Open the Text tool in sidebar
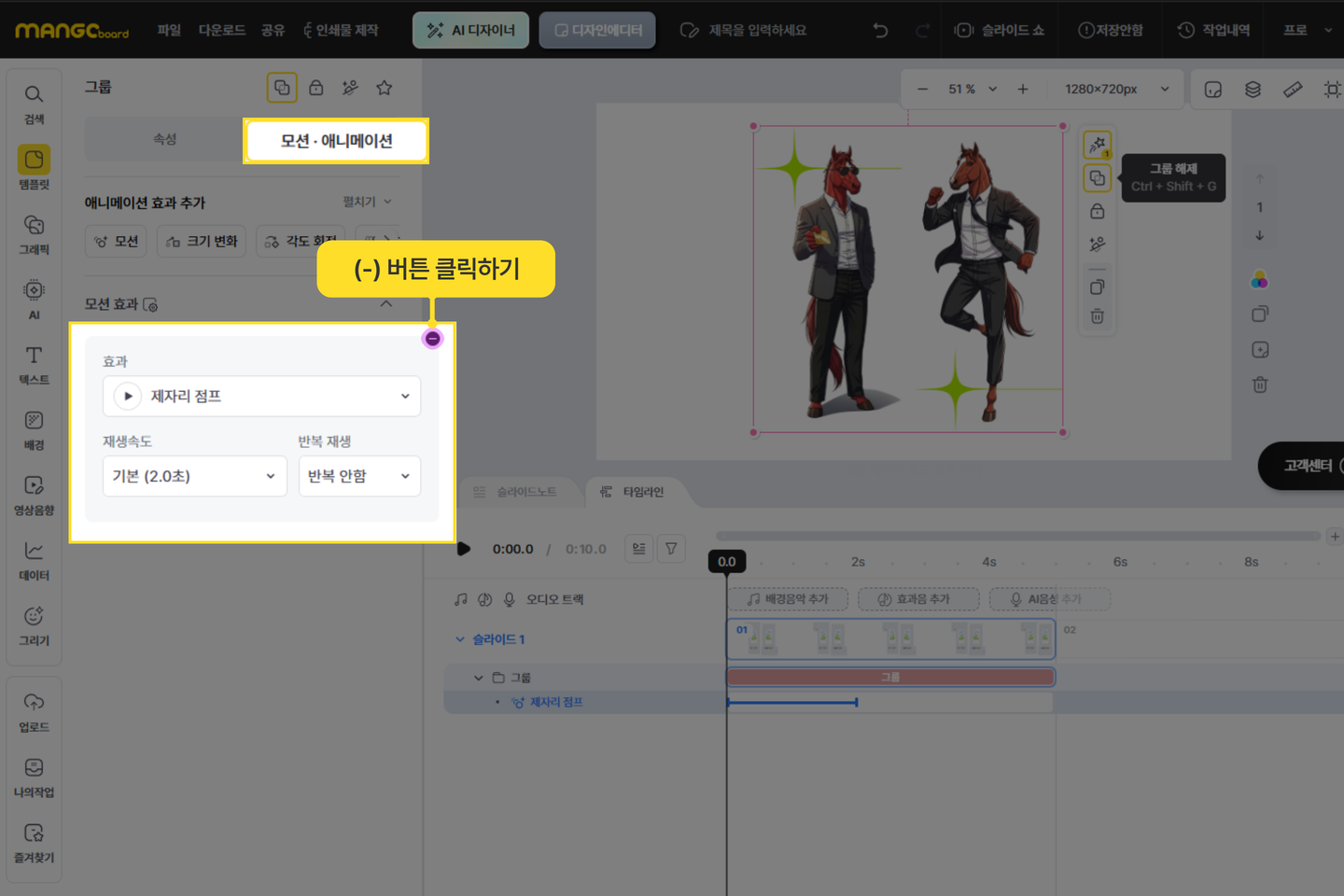Image resolution: width=1344 pixels, height=896 pixels. 34,364
